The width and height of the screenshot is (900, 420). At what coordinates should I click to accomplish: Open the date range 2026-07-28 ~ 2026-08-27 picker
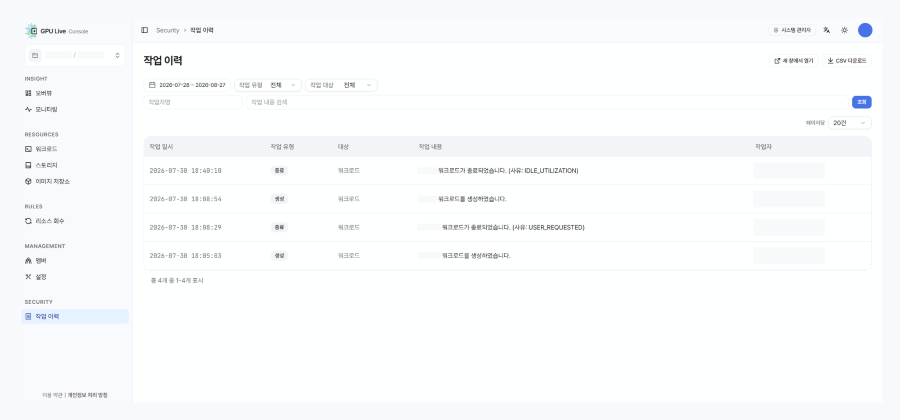coord(187,85)
